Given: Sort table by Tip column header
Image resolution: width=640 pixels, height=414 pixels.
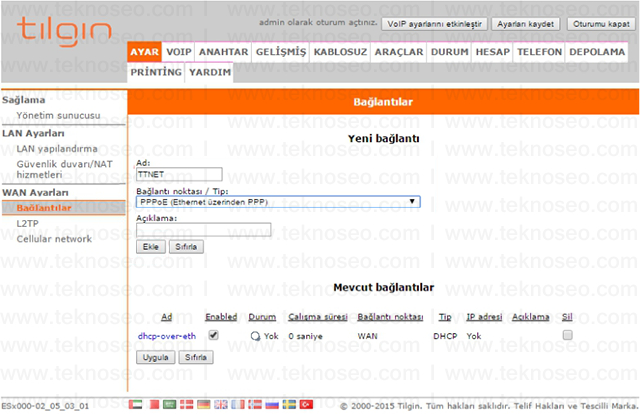Looking at the screenshot, I should pos(445,317).
